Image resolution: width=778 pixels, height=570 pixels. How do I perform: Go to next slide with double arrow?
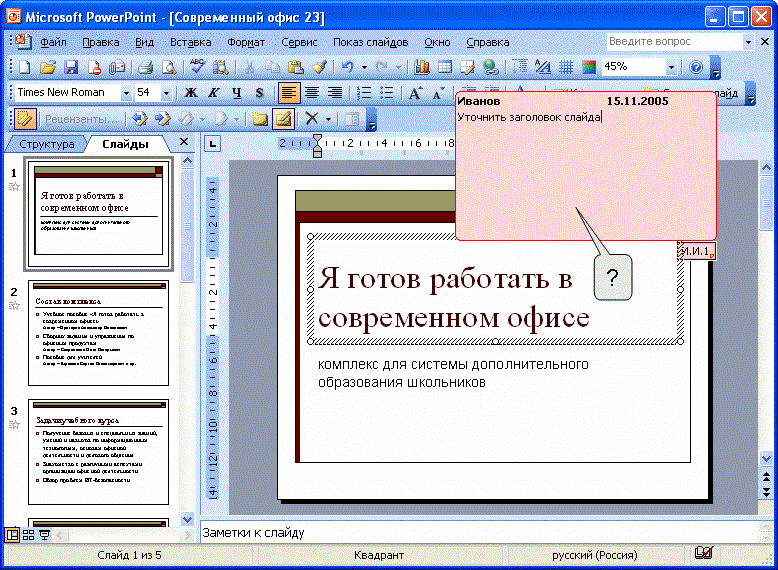(x=766, y=493)
